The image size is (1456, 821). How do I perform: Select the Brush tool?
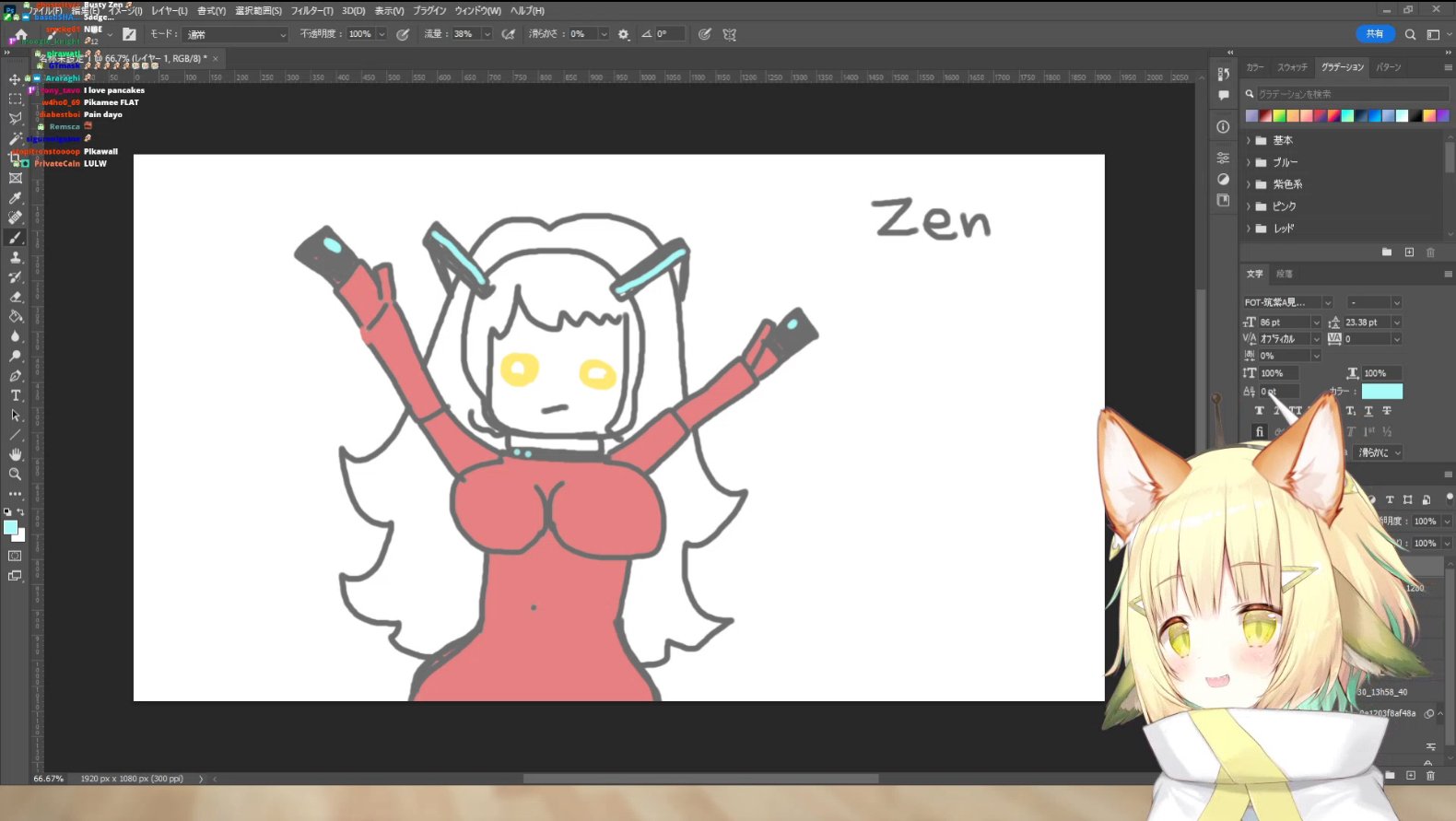click(16, 238)
